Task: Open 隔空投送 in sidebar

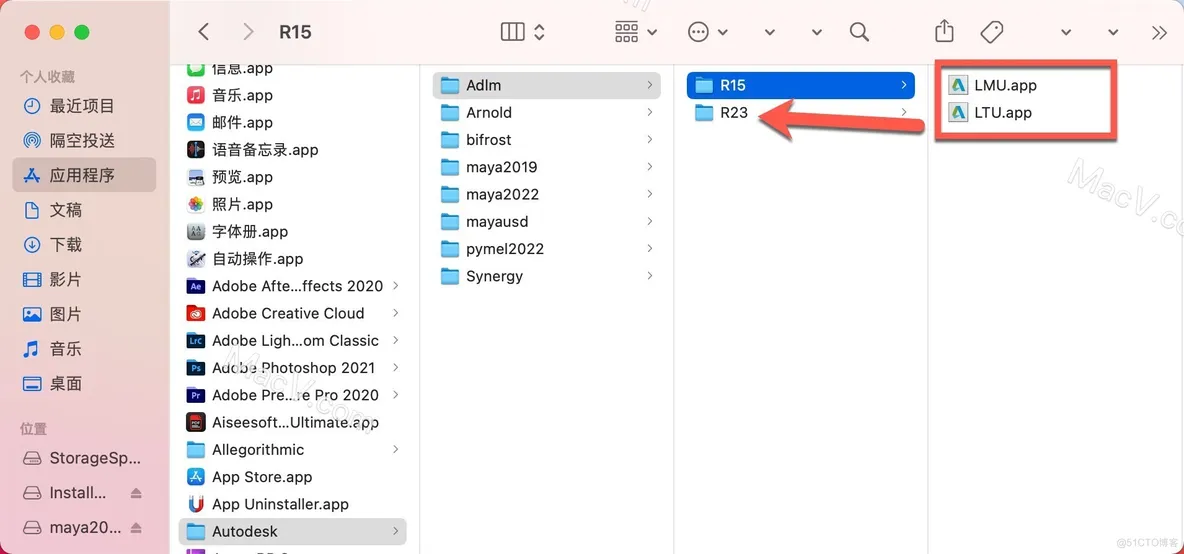Action: point(84,140)
